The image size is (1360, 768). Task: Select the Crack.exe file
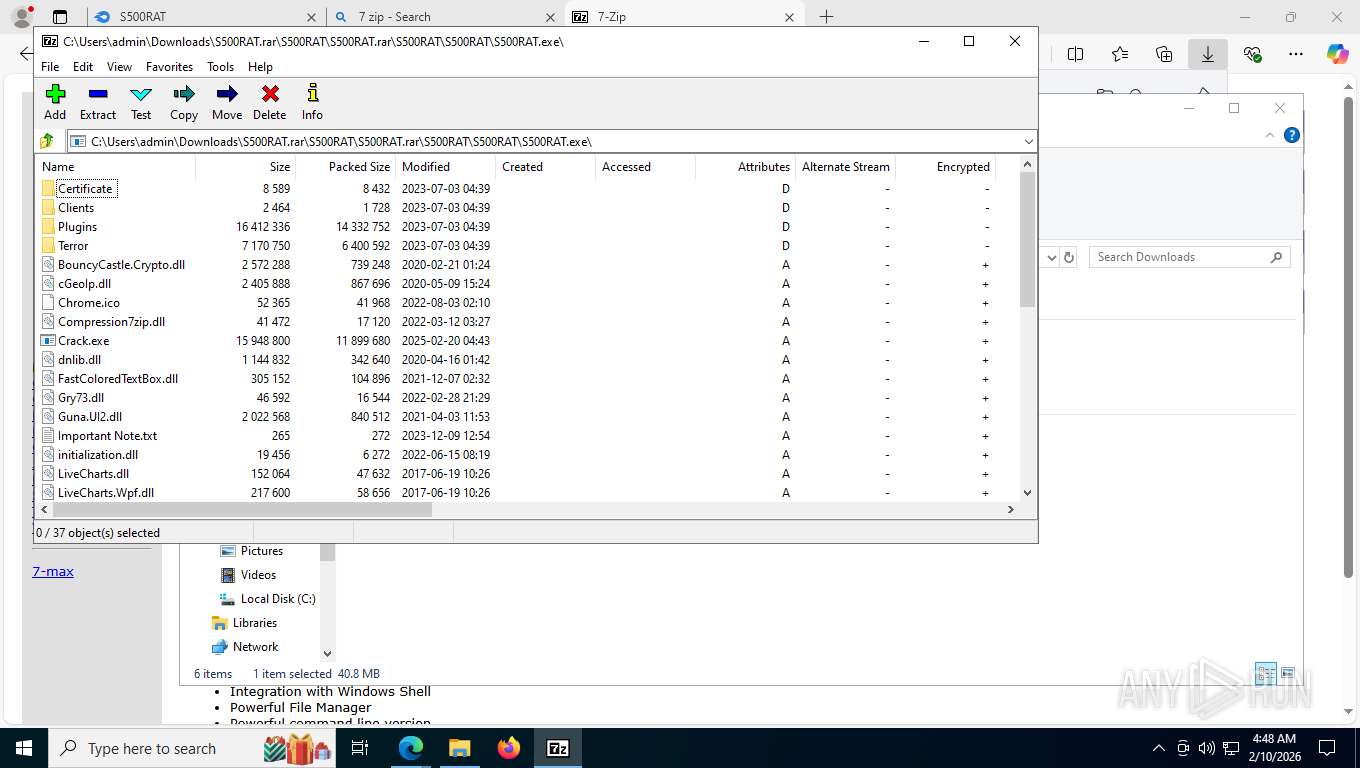coord(83,340)
